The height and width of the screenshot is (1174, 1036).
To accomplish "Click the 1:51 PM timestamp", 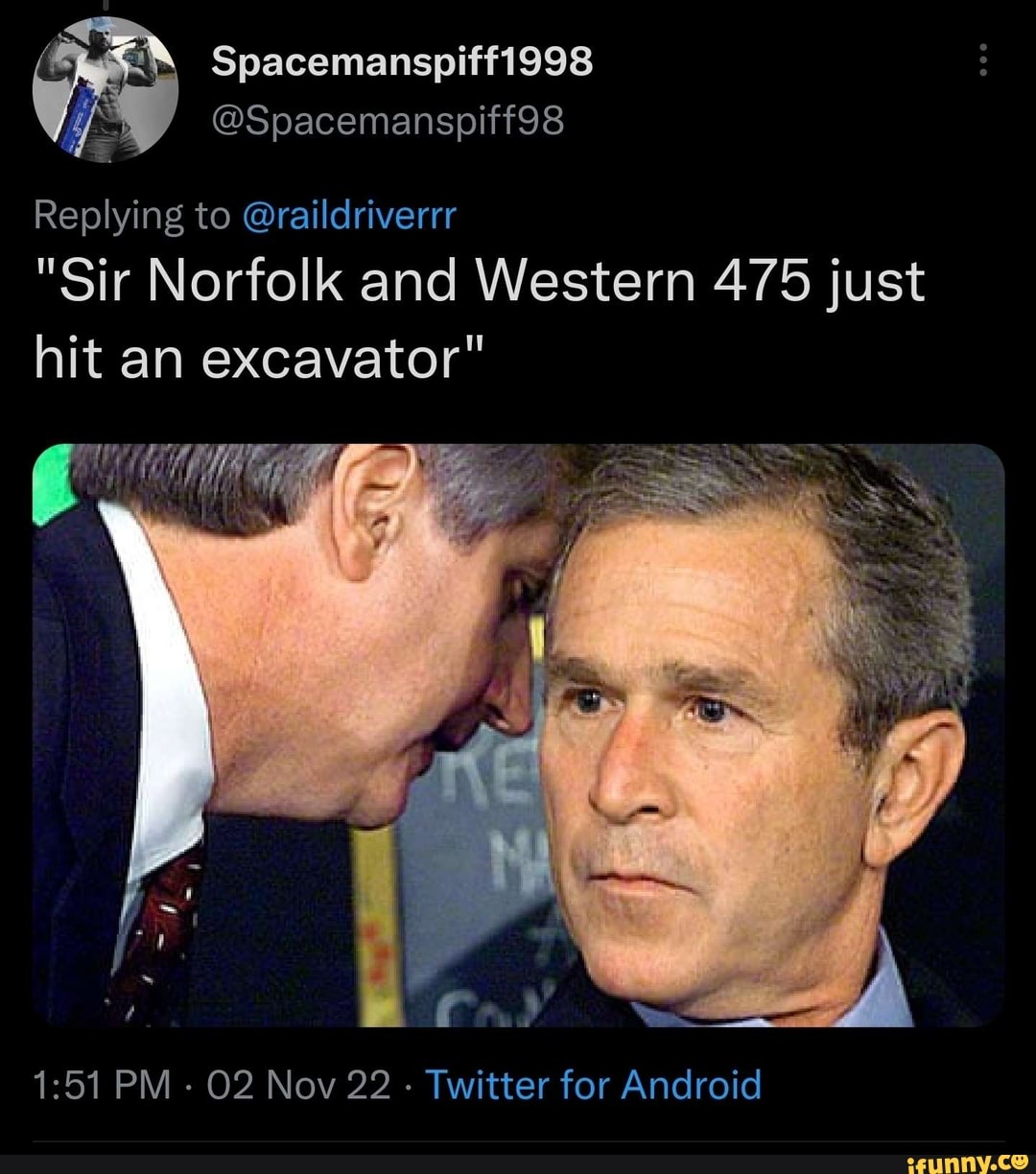I will [102, 1086].
